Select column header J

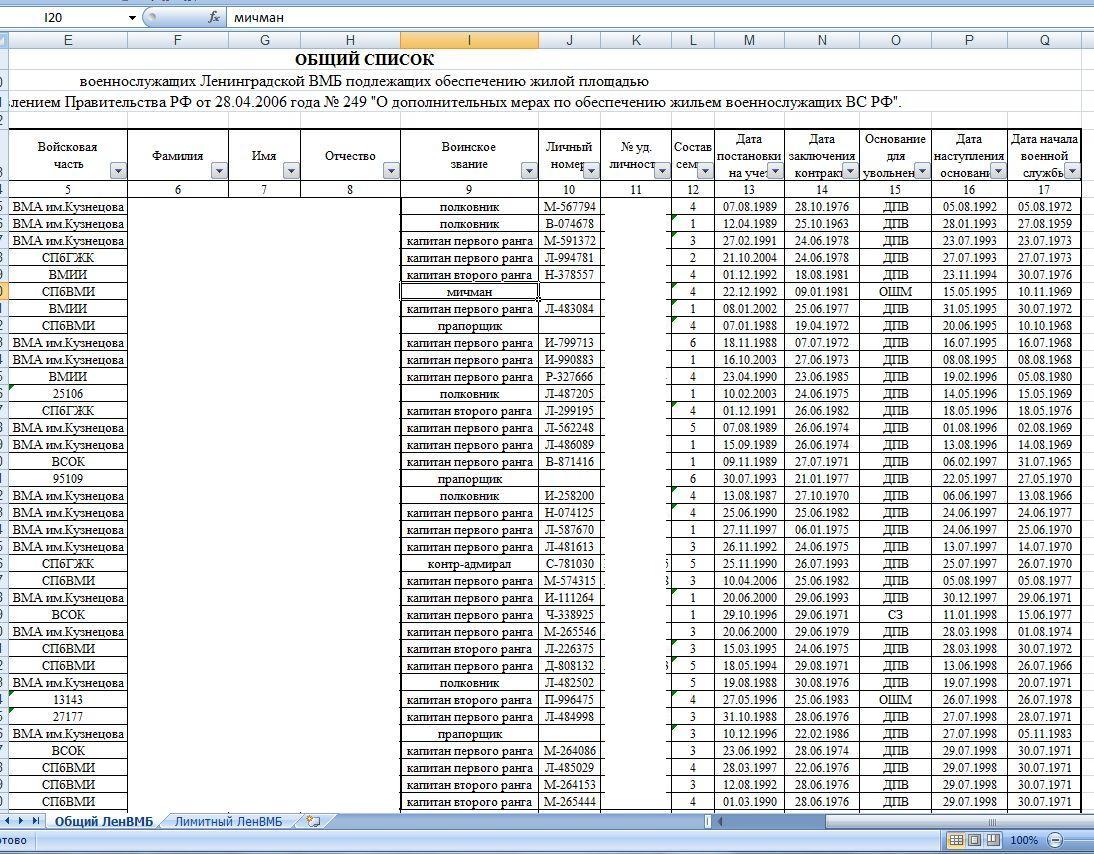[x=569, y=40]
